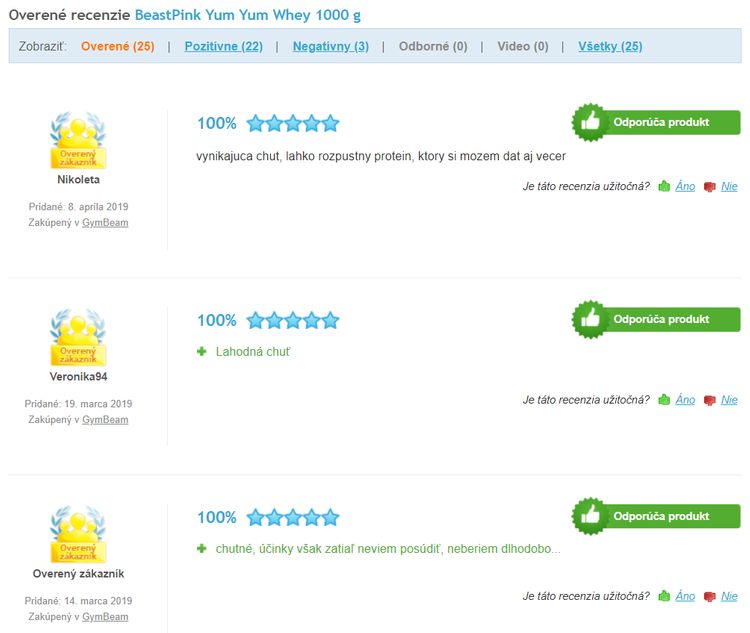Click reviewer name Overený zákazník

point(78,574)
